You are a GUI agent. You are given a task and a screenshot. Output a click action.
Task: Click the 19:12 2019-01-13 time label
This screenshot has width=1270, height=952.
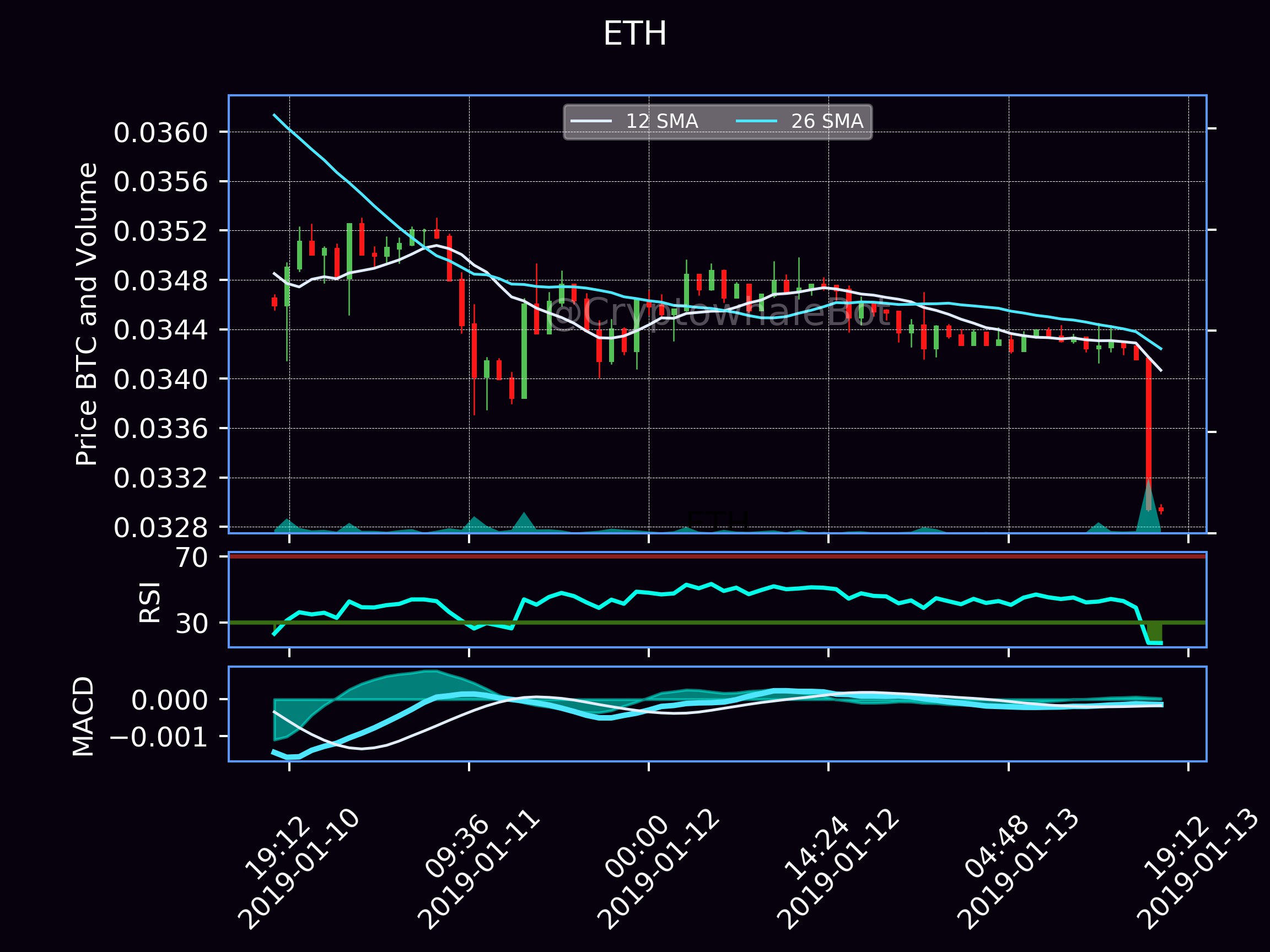click(1197, 868)
